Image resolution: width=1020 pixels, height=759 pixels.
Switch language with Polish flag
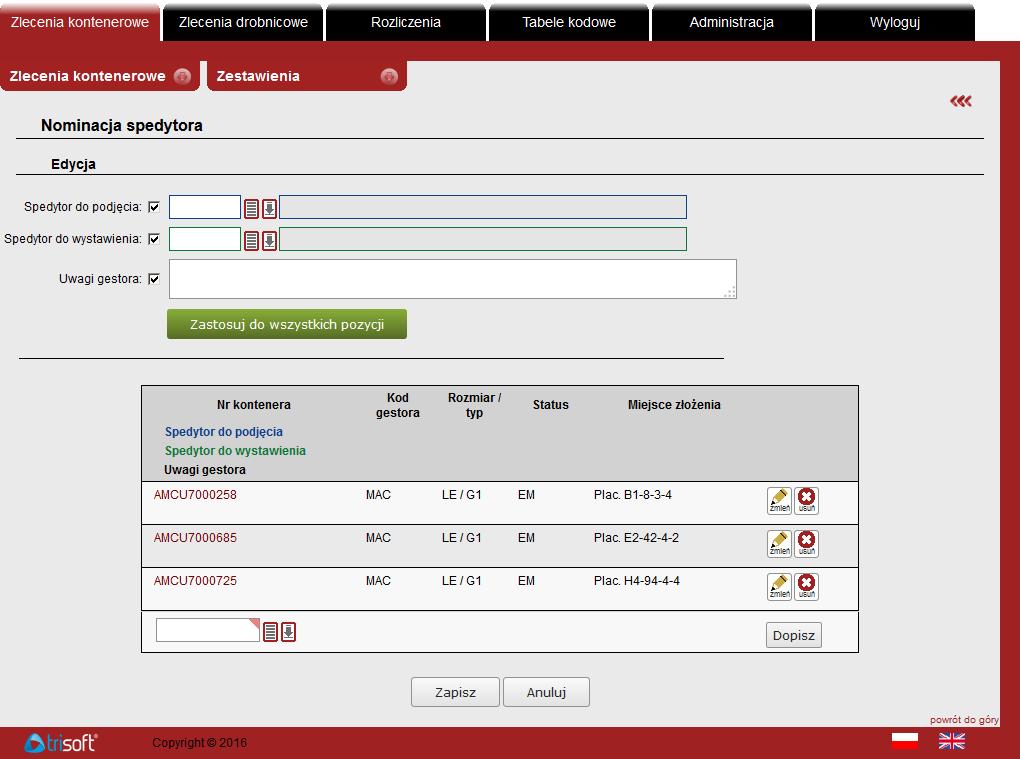click(x=905, y=741)
